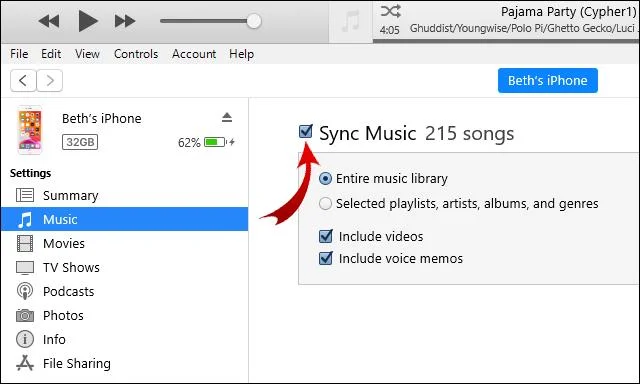
Task: Play the current song
Action: point(88,21)
